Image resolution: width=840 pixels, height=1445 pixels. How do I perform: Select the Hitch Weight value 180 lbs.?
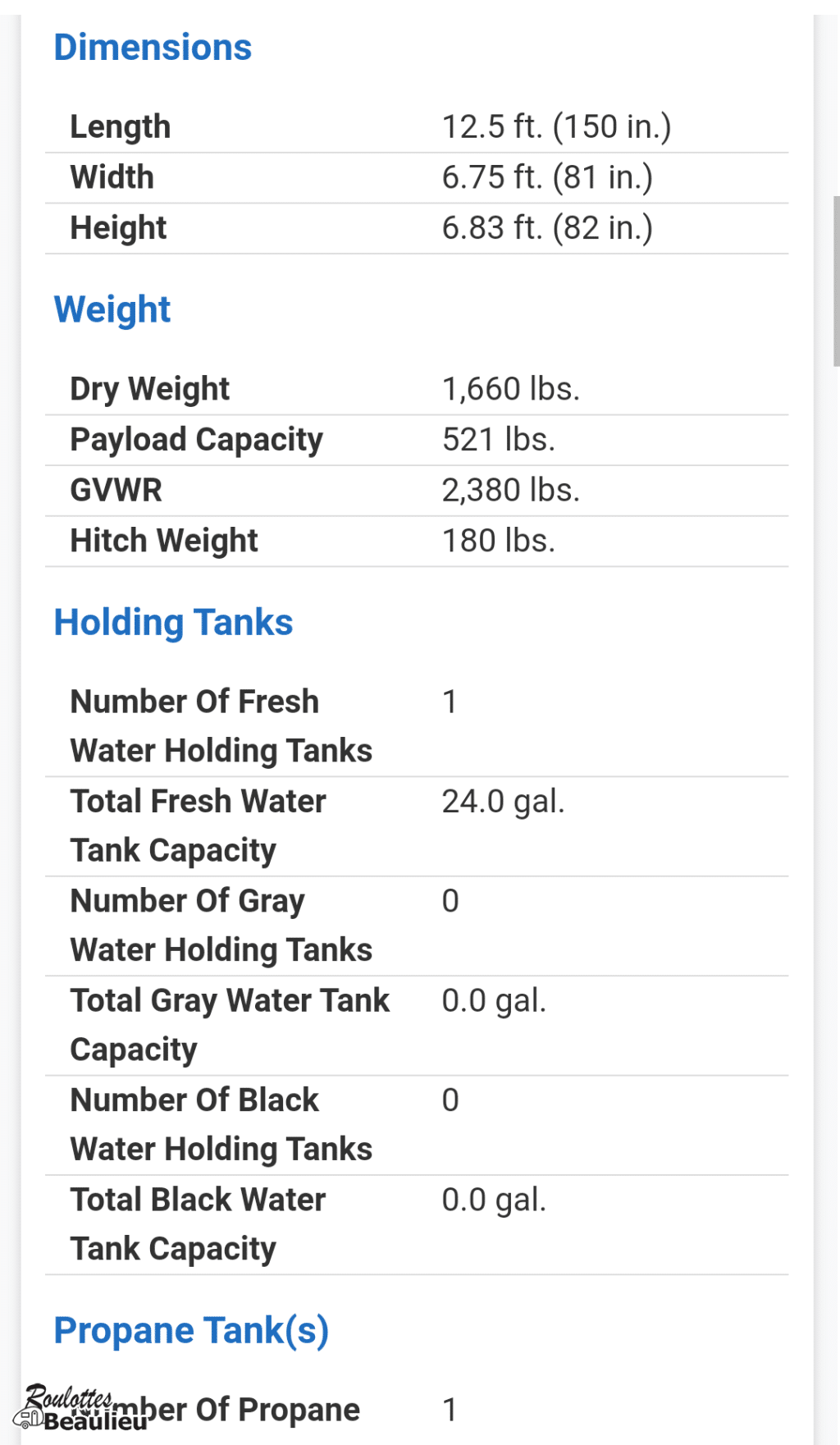499,542
